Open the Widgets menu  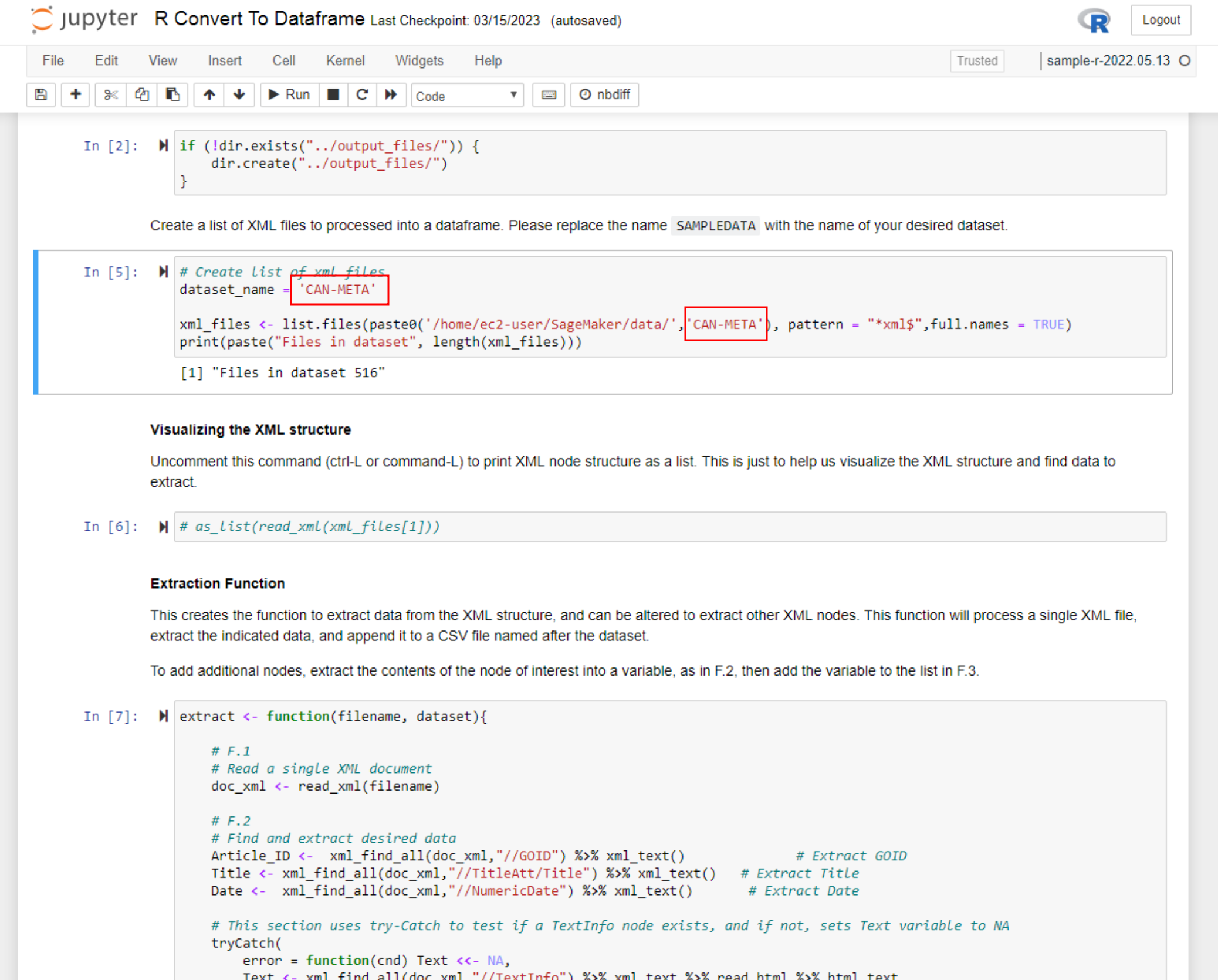click(419, 60)
